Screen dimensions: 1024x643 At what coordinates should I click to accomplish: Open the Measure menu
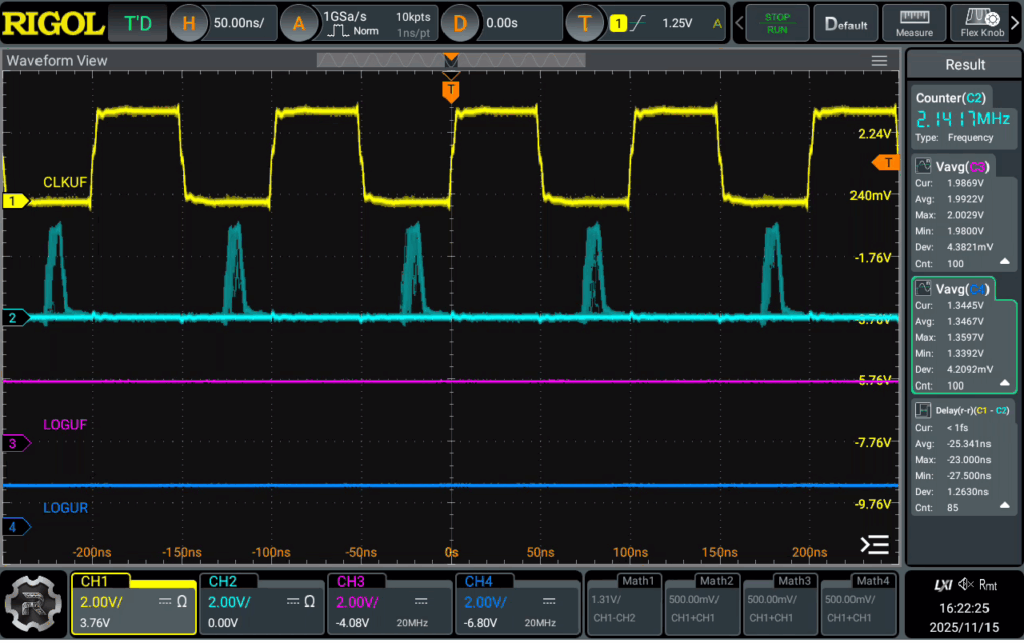coord(914,24)
